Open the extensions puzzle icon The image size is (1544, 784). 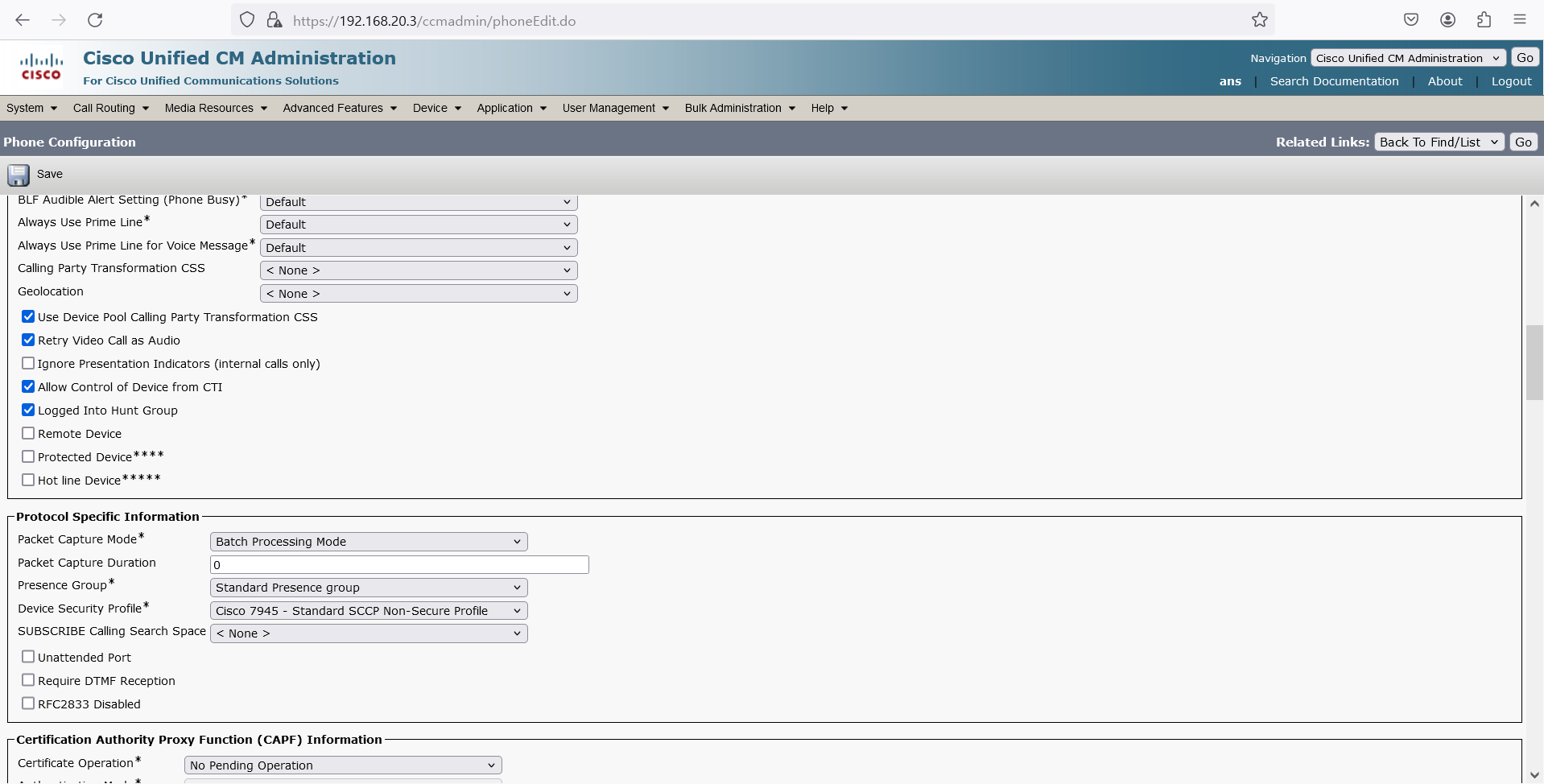tap(1484, 20)
